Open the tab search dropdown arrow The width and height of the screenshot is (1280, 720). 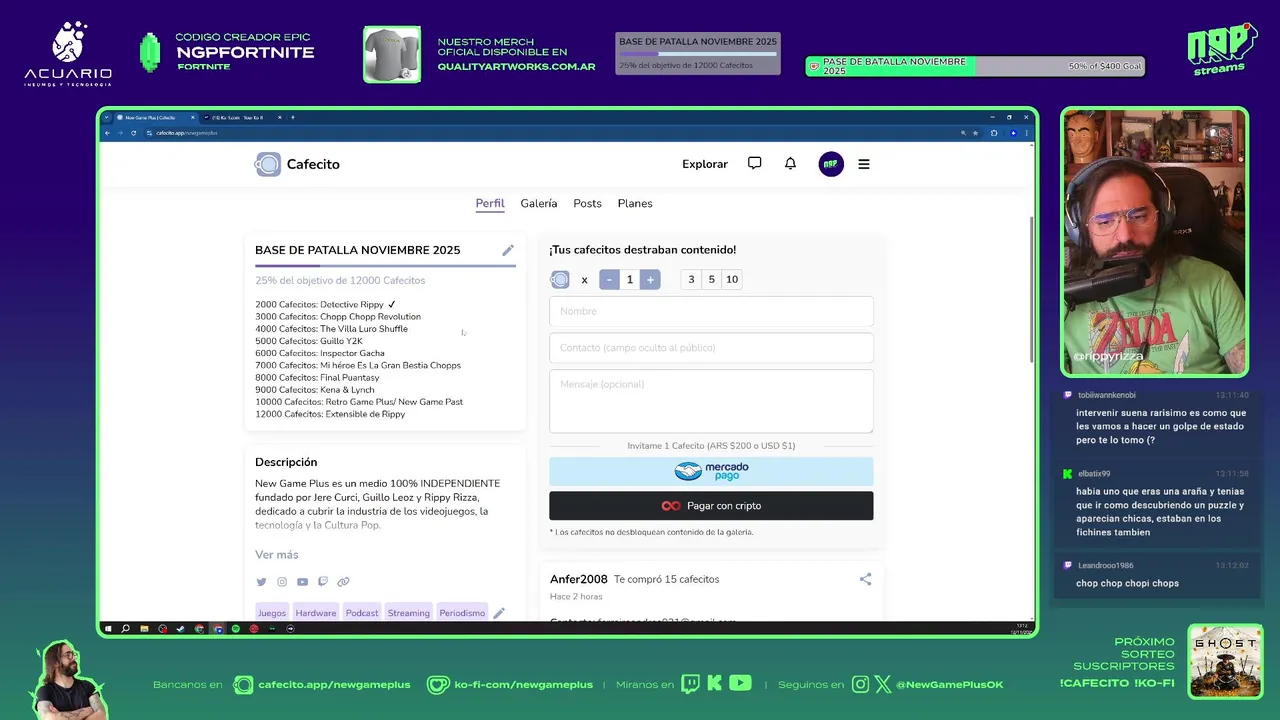[x=106, y=117]
